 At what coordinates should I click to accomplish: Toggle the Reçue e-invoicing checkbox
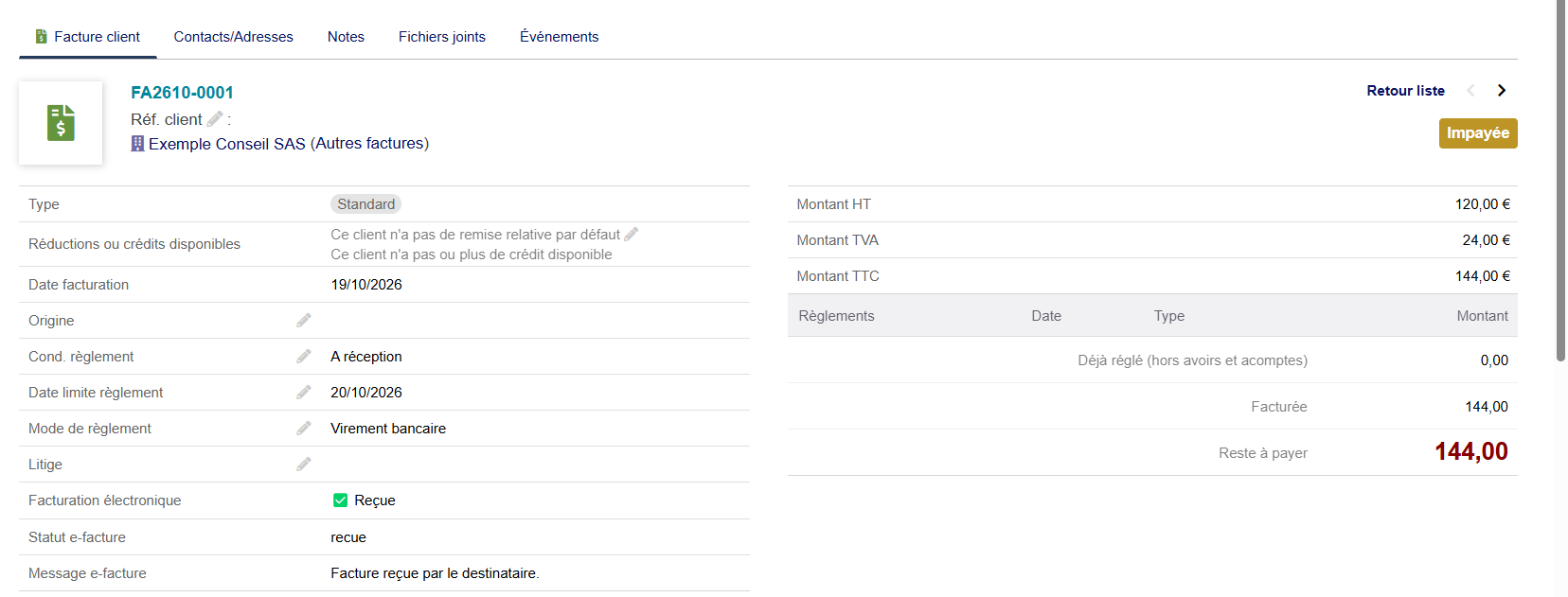[340, 500]
